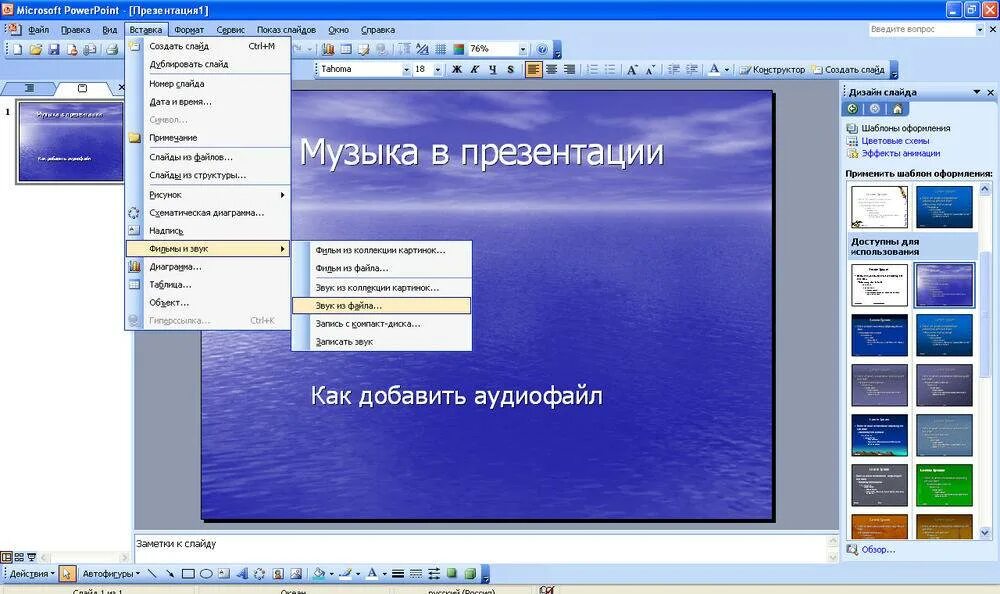This screenshot has width=1000, height=594.
Task: Expand the Рисунок submenu
Action: 209,195
